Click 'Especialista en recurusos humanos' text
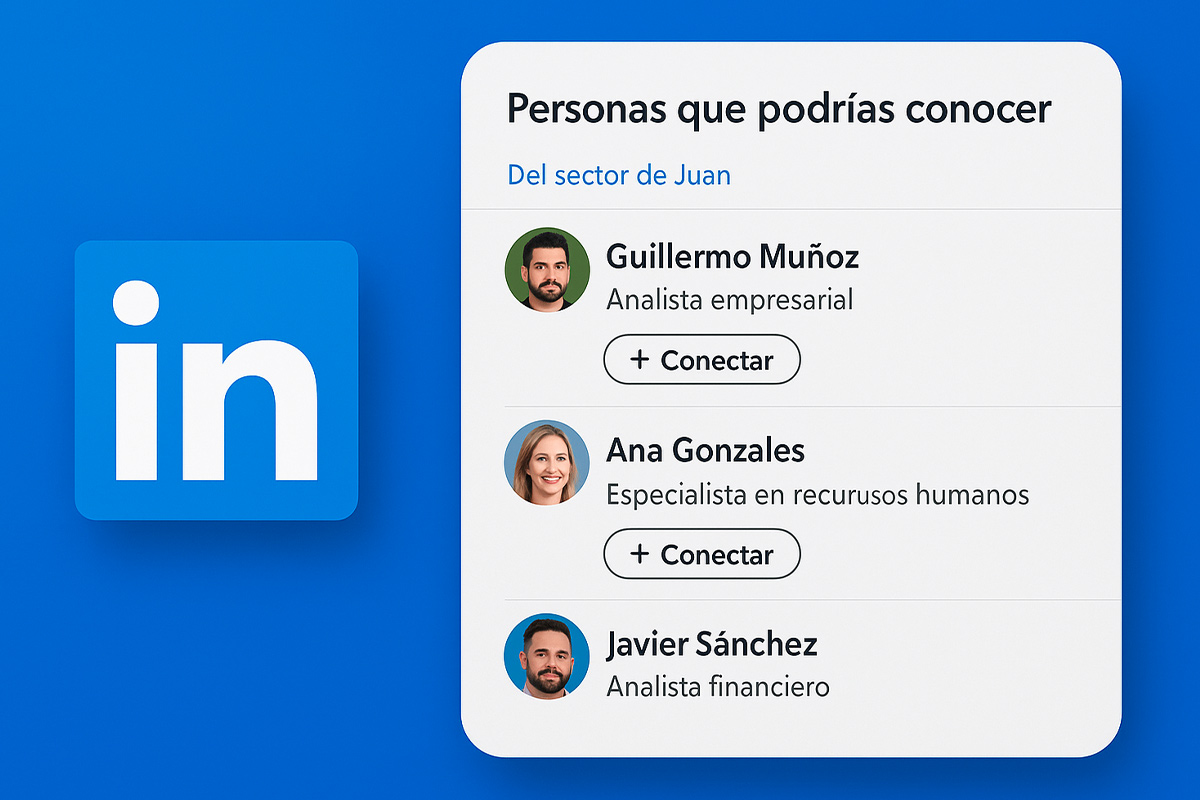 (817, 494)
